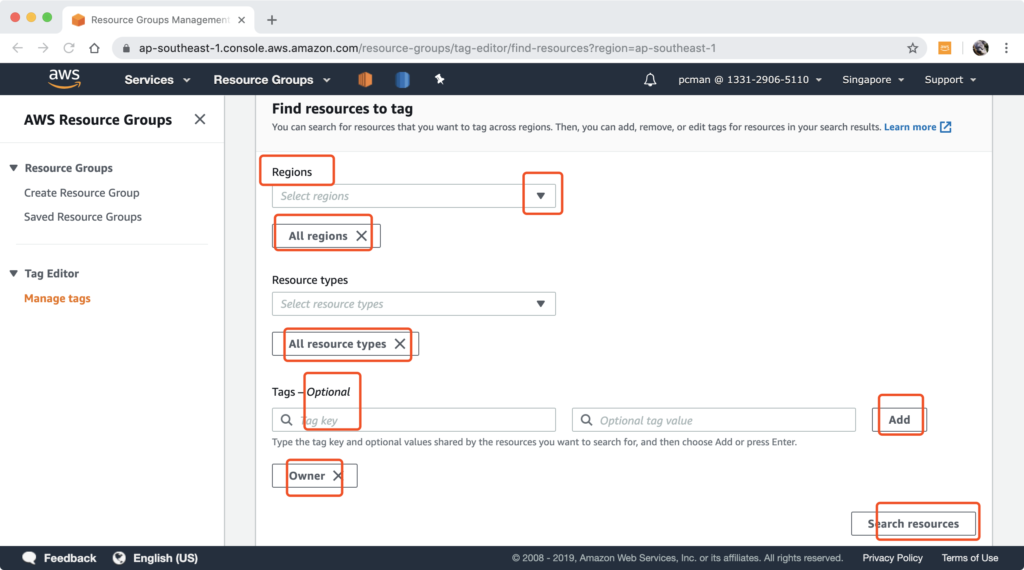
Task: Click the site padlock icon
Action: coord(126,48)
